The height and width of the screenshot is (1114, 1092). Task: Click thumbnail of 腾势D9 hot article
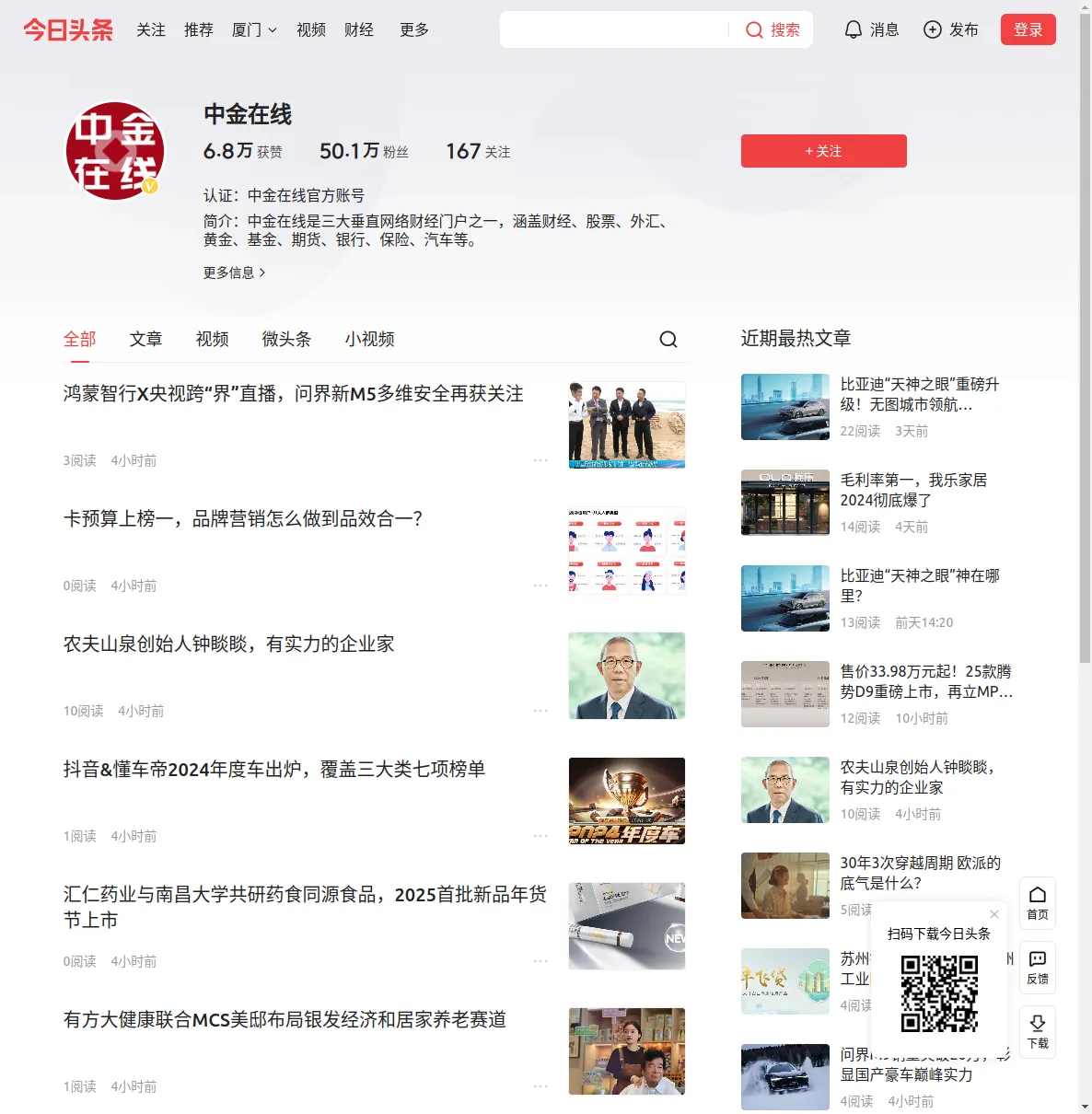coord(785,694)
